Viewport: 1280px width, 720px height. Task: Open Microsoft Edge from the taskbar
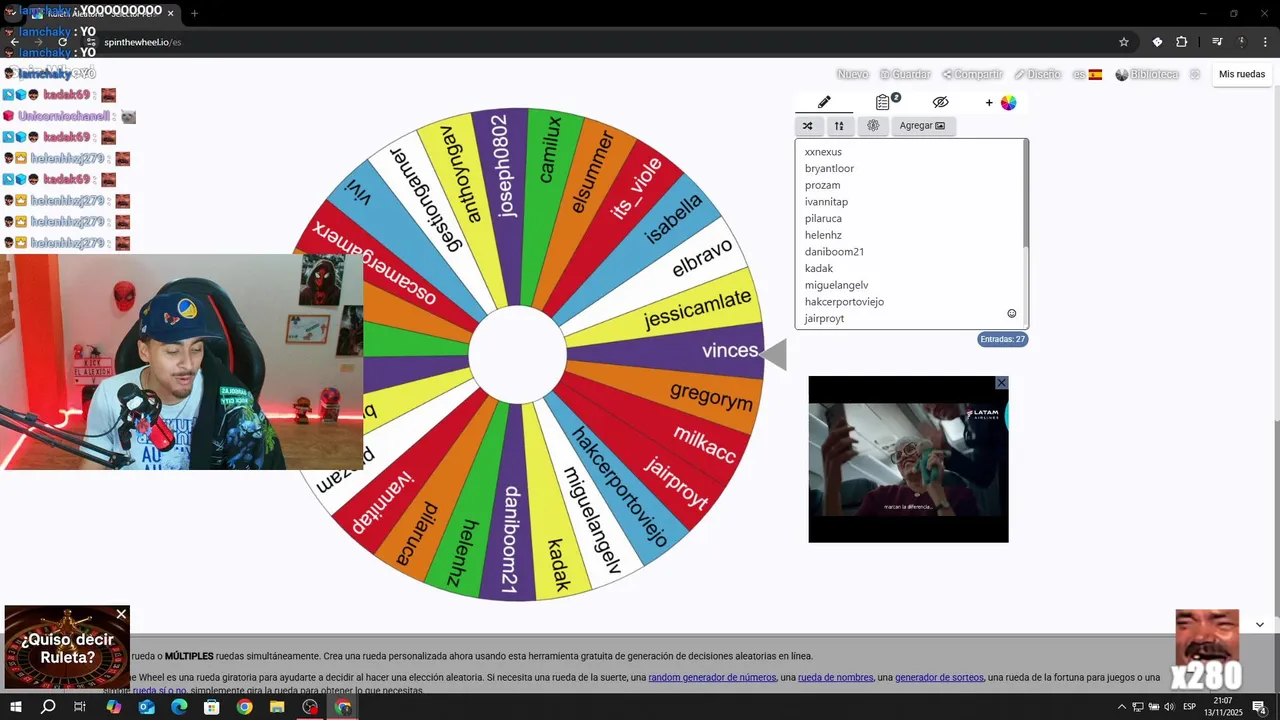(x=179, y=707)
